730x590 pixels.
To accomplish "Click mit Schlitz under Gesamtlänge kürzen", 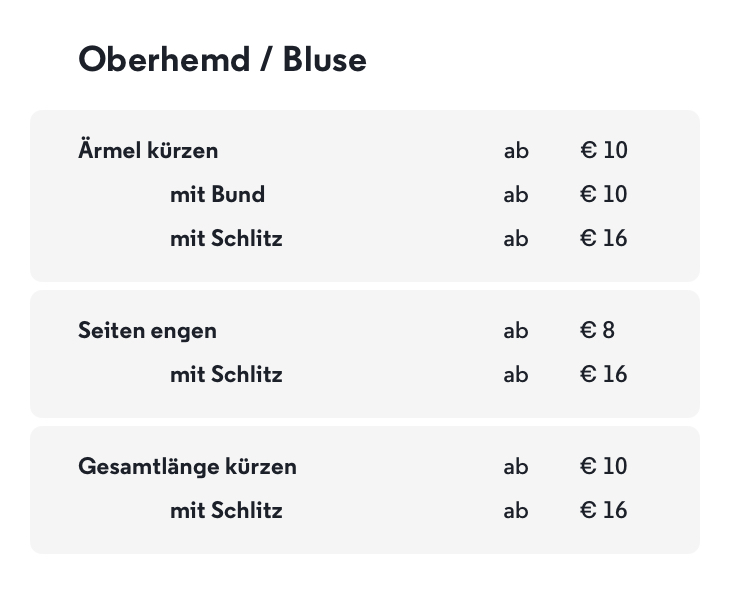I will coord(226,511).
